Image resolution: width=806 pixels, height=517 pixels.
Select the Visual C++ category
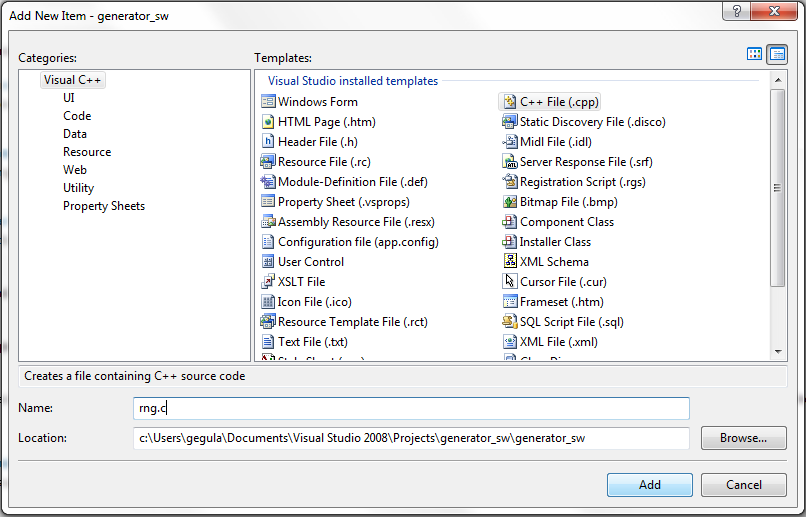point(72,80)
